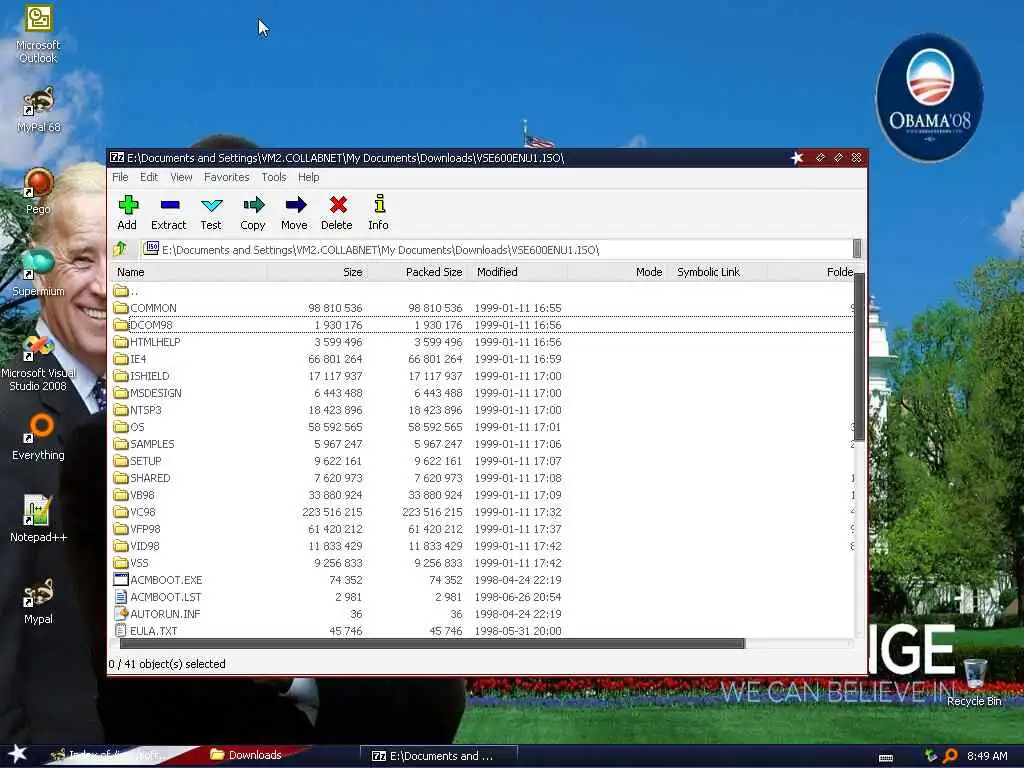Select the HTMLHELP folder
The height and width of the screenshot is (768, 1024).
(147, 342)
